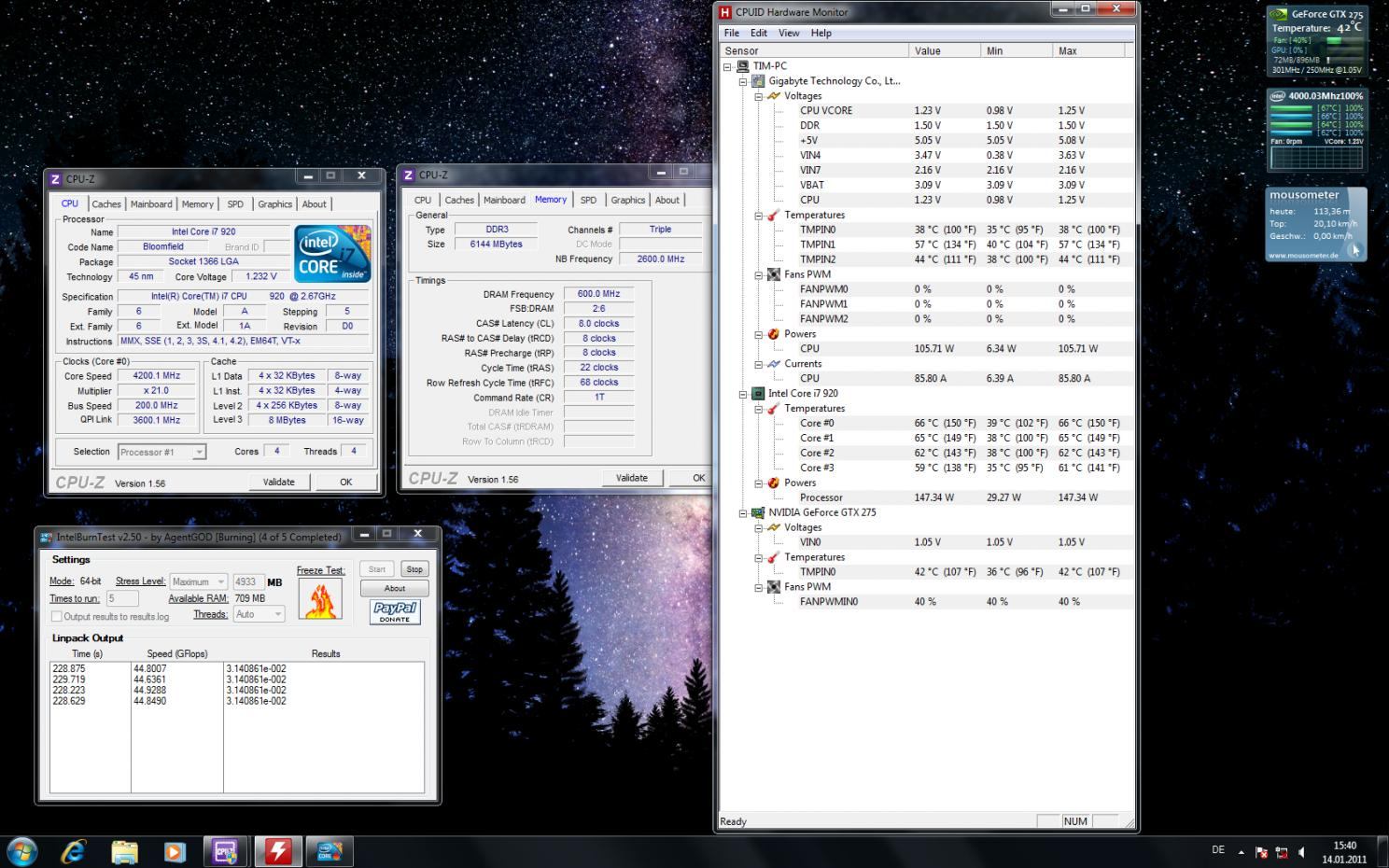Click the Intel Core i7 920 chip icon
Image resolution: width=1389 pixels, height=868 pixels.
pos(758,394)
